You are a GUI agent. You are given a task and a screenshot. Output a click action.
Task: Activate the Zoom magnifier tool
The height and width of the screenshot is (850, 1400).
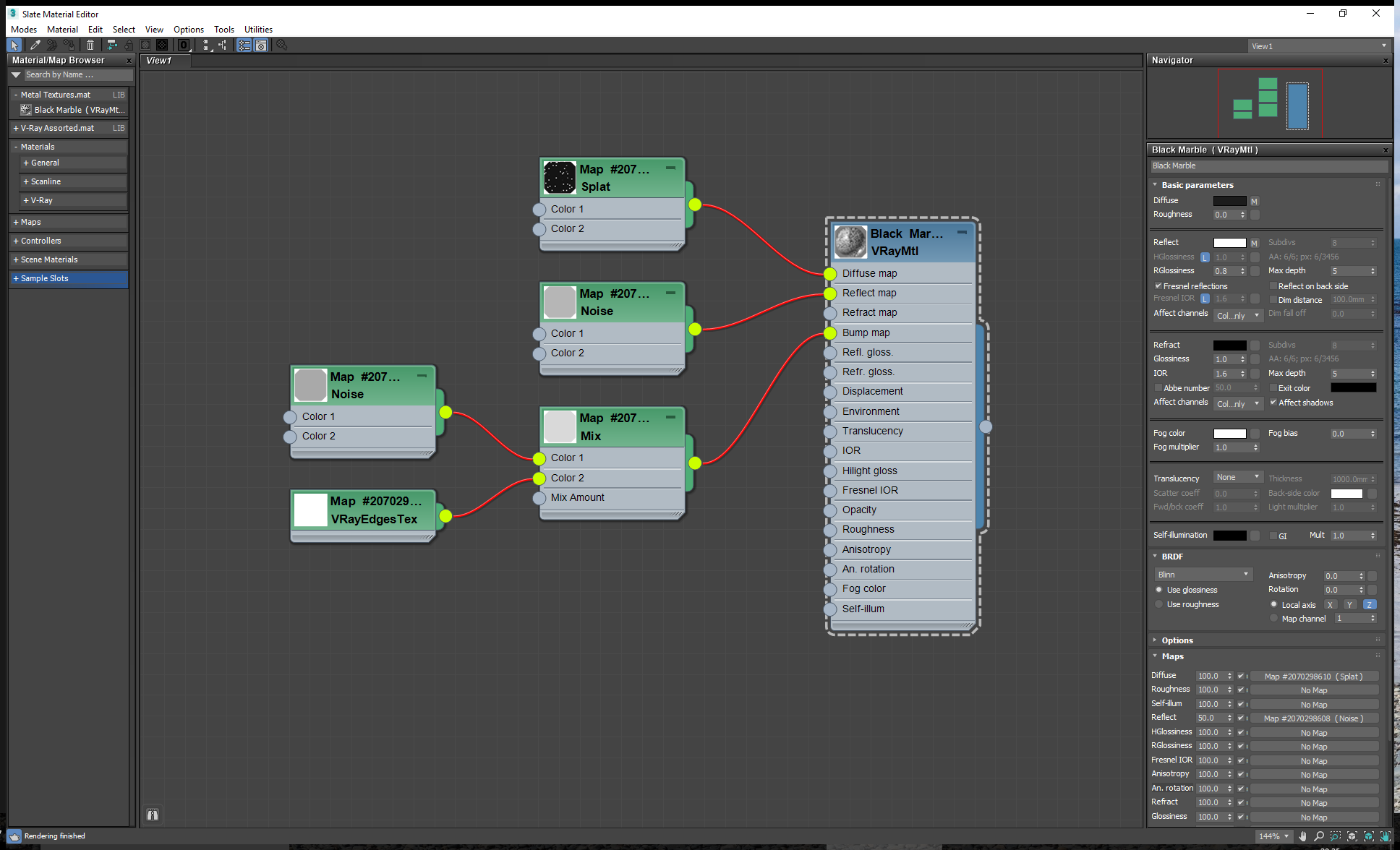(1319, 836)
